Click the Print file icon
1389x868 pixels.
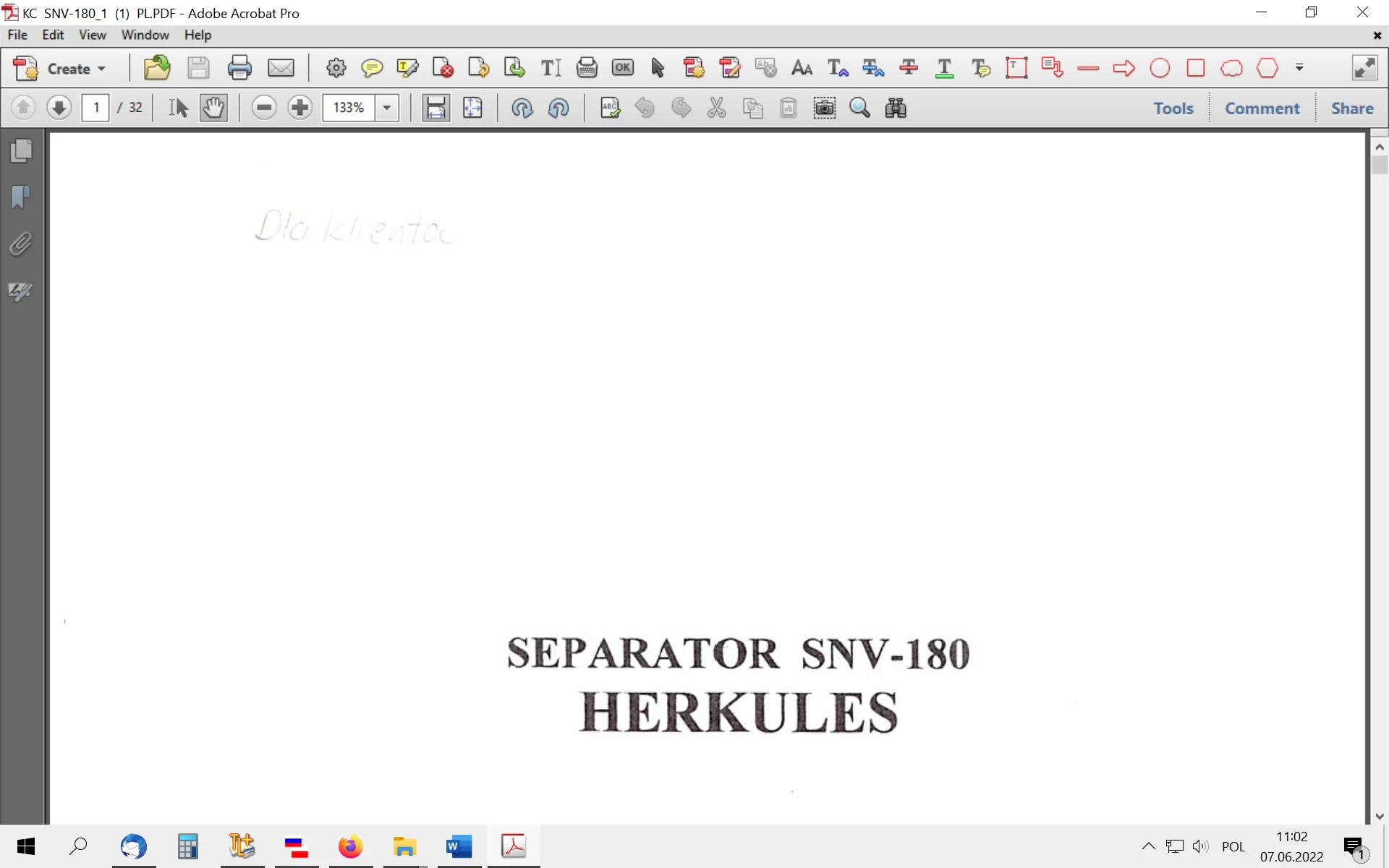coord(239,68)
